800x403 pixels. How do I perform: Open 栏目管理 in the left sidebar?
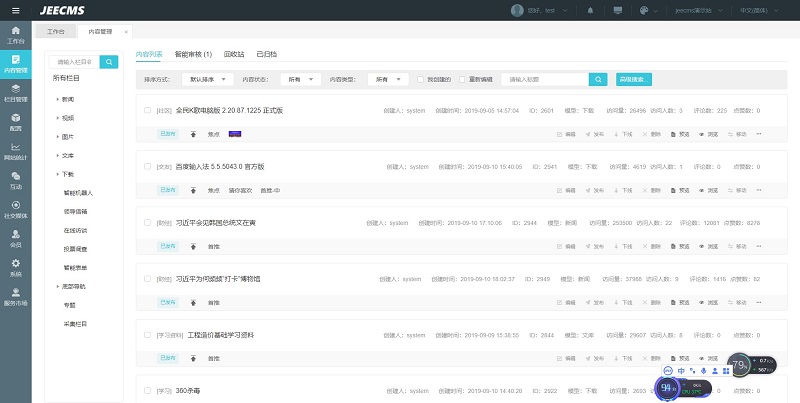coord(15,93)
